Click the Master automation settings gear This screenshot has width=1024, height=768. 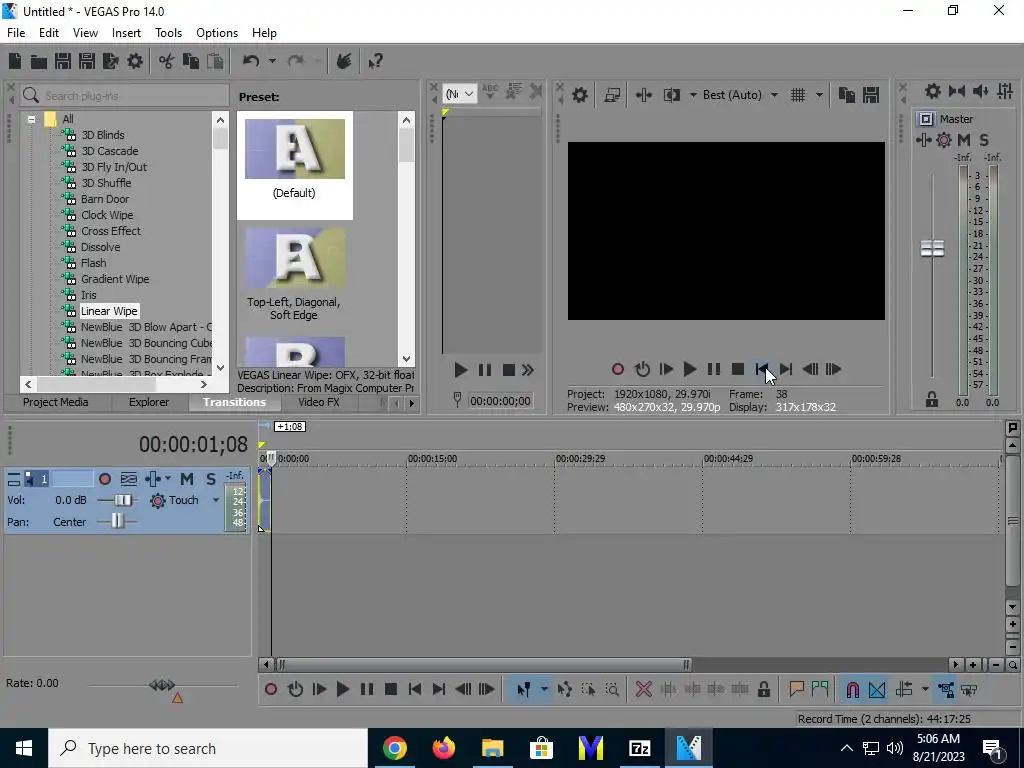click(x=944, y=140)
